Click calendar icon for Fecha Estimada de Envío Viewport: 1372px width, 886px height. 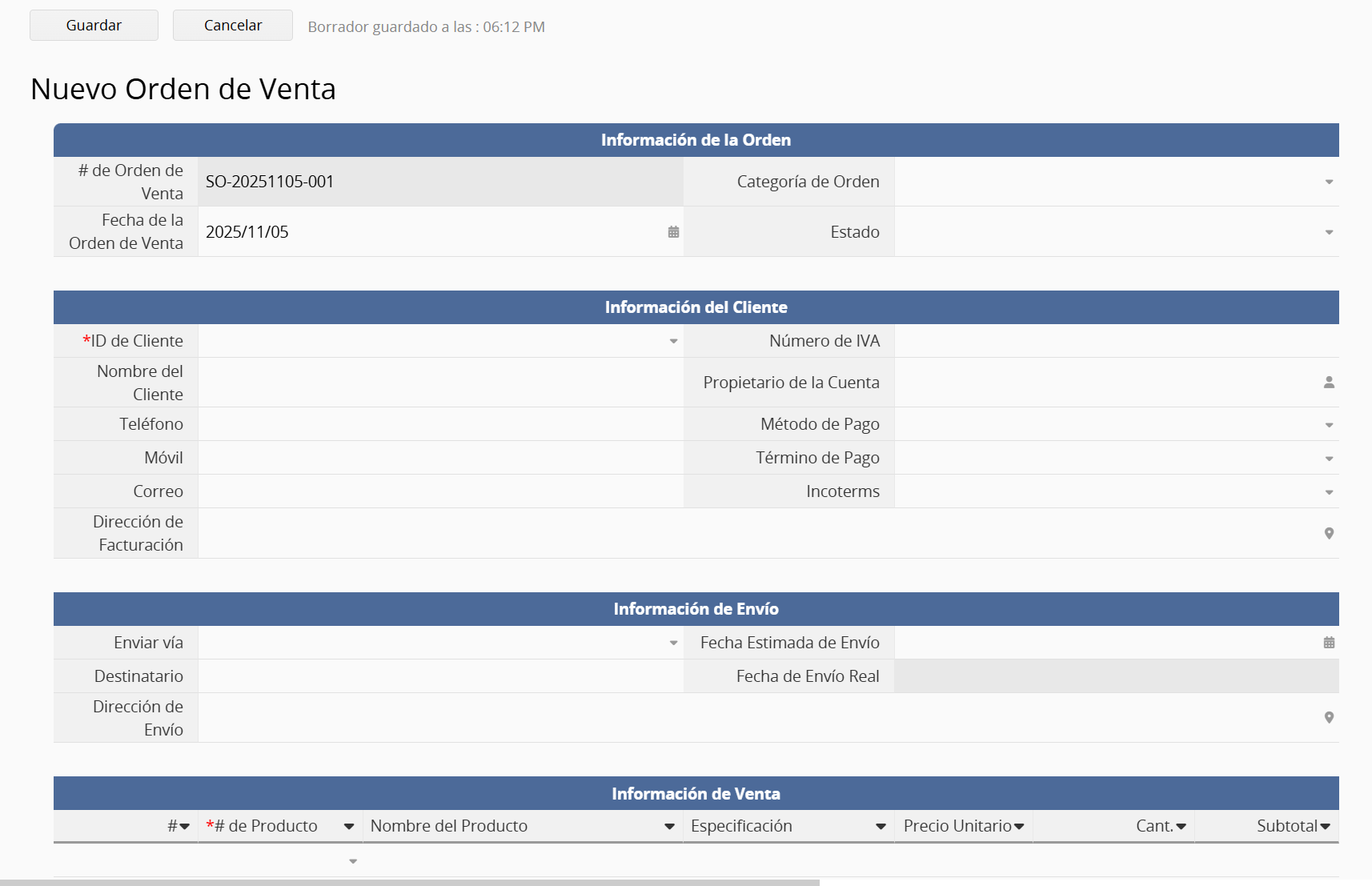[1329, 643]
